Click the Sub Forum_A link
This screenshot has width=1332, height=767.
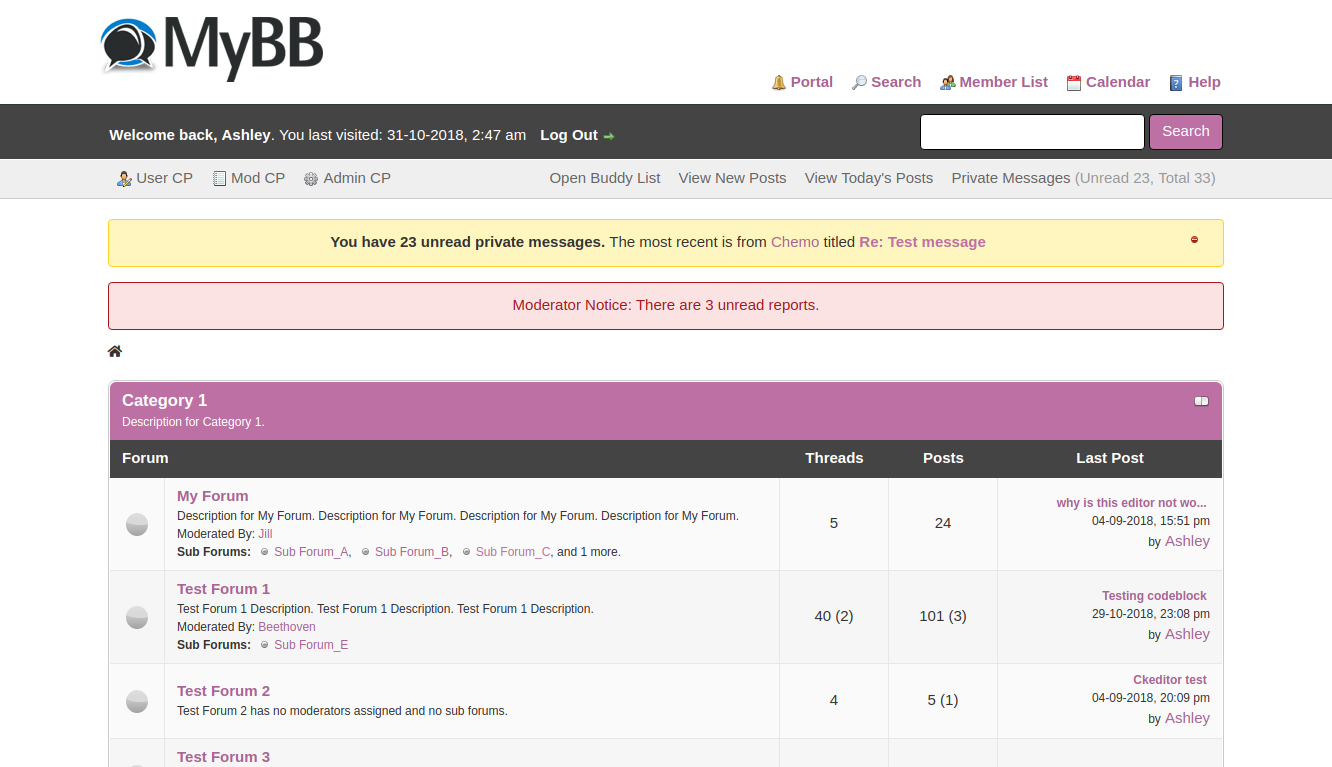pyautogui.click(x=311, y=552)
